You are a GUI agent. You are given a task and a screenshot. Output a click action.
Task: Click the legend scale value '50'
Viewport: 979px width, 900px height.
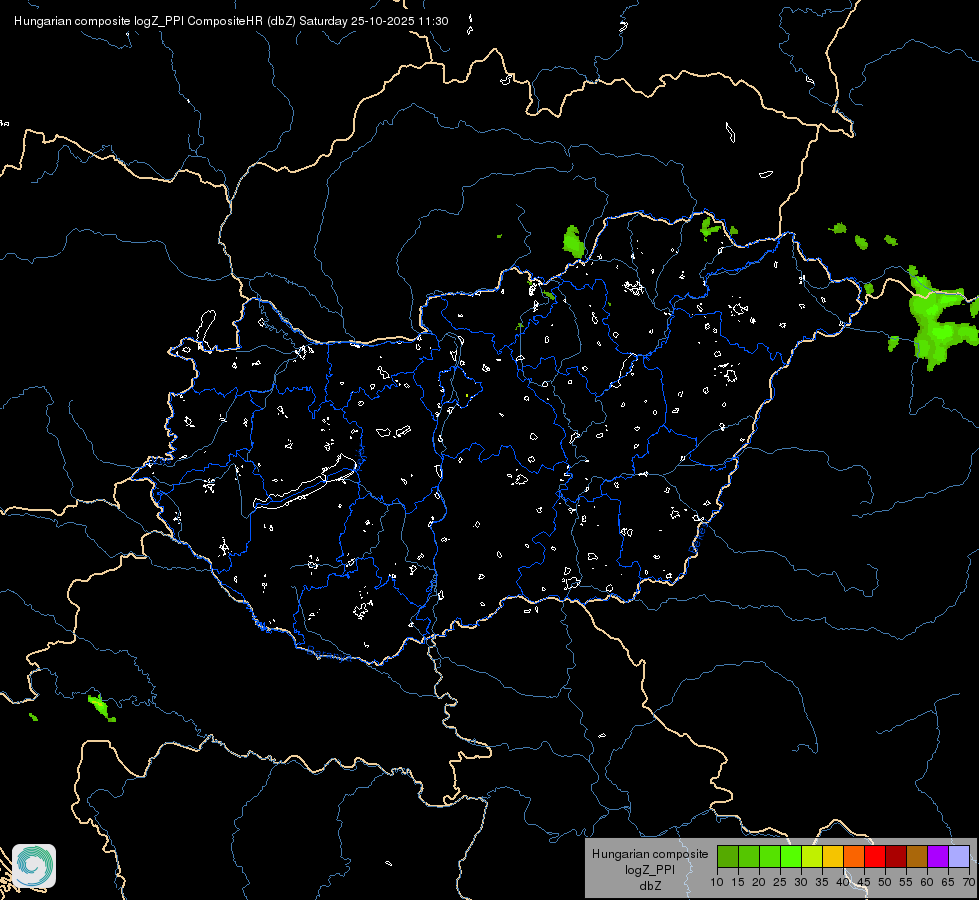(885, 882)
